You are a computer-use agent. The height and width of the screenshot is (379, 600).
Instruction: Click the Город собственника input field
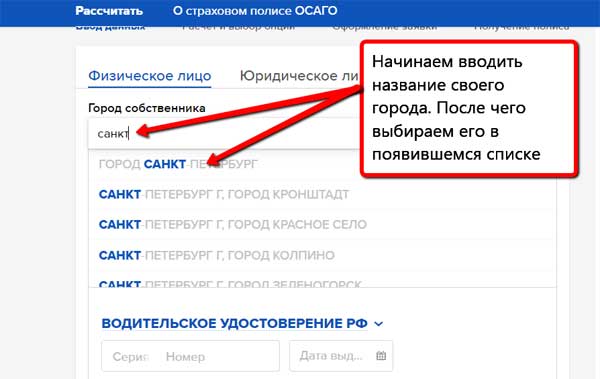click(x=224, y=134)
